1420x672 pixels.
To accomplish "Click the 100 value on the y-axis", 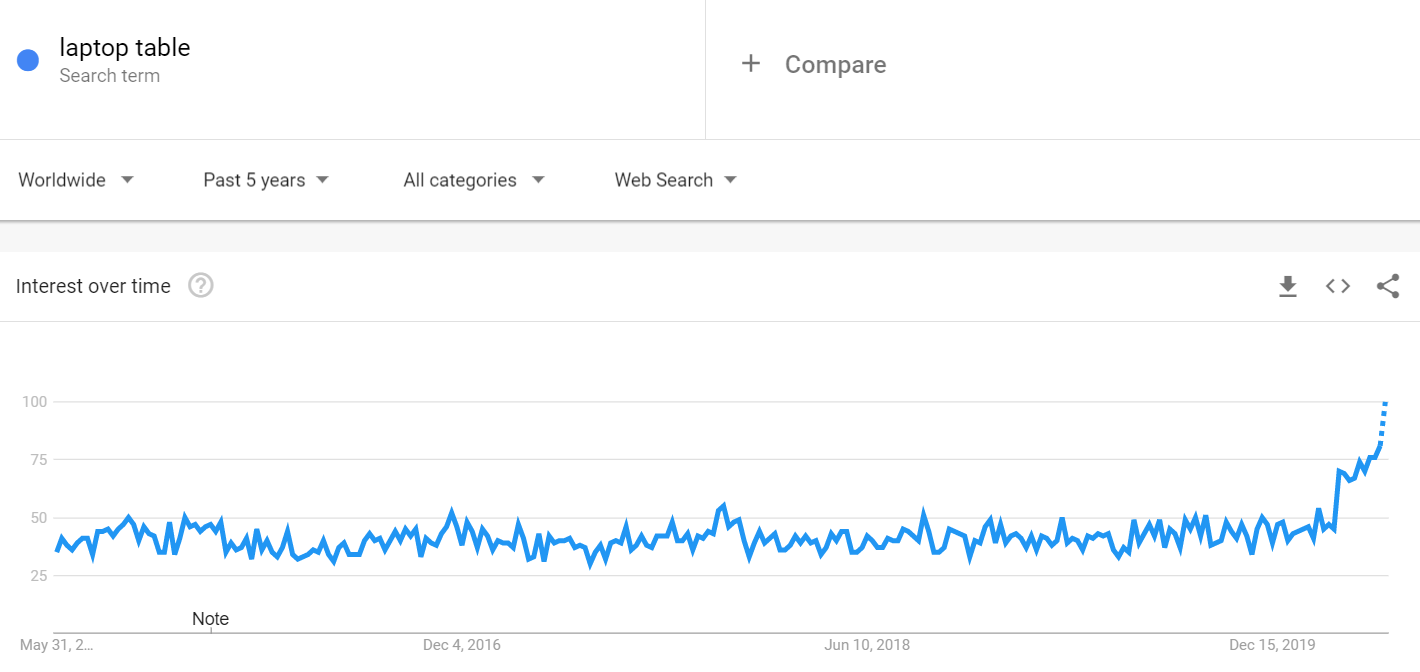I will click(35, 402).
